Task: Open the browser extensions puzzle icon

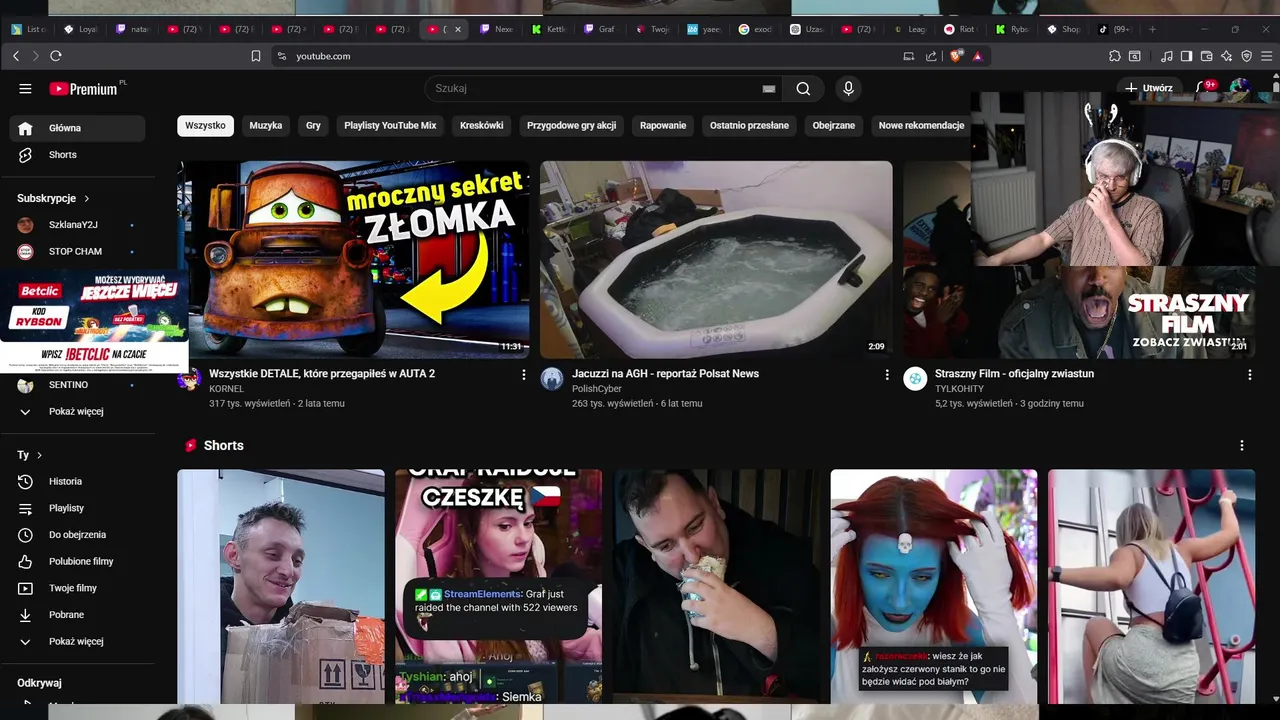Action: 1115,56
